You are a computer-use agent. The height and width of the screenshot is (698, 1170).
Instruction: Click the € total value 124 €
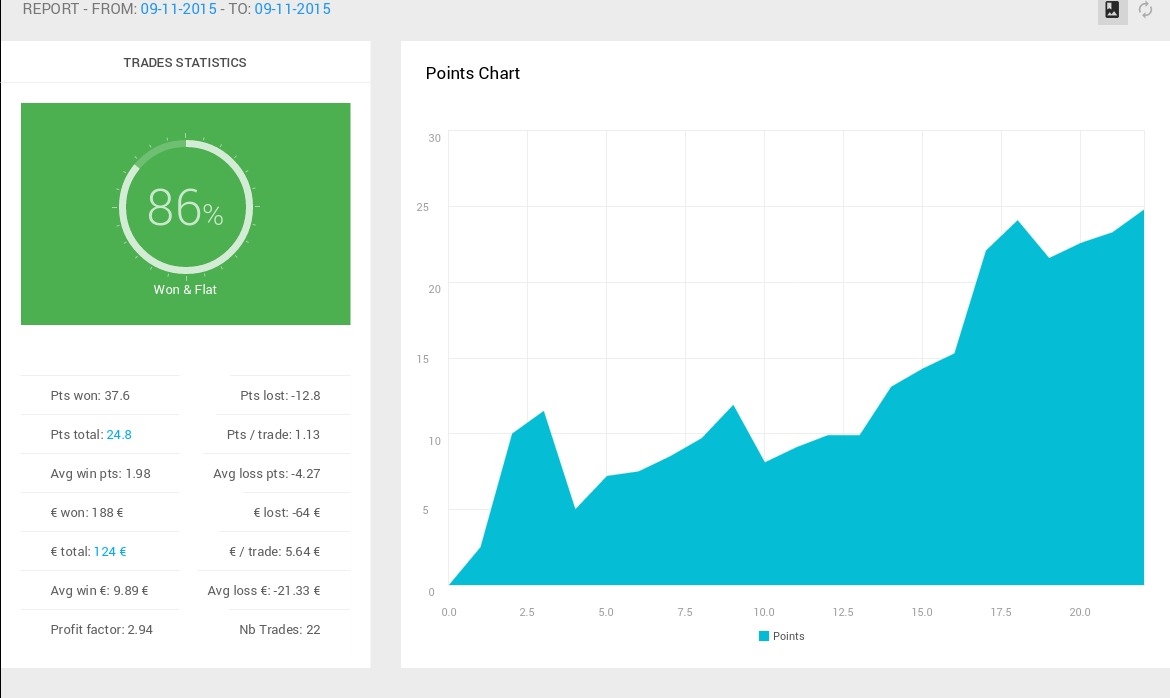coord(110,552)
